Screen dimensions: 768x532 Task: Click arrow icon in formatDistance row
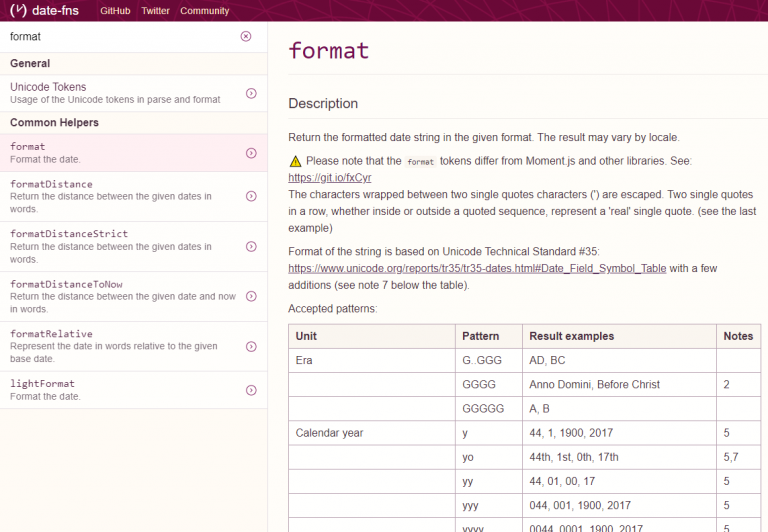click(x=251, y=196)
